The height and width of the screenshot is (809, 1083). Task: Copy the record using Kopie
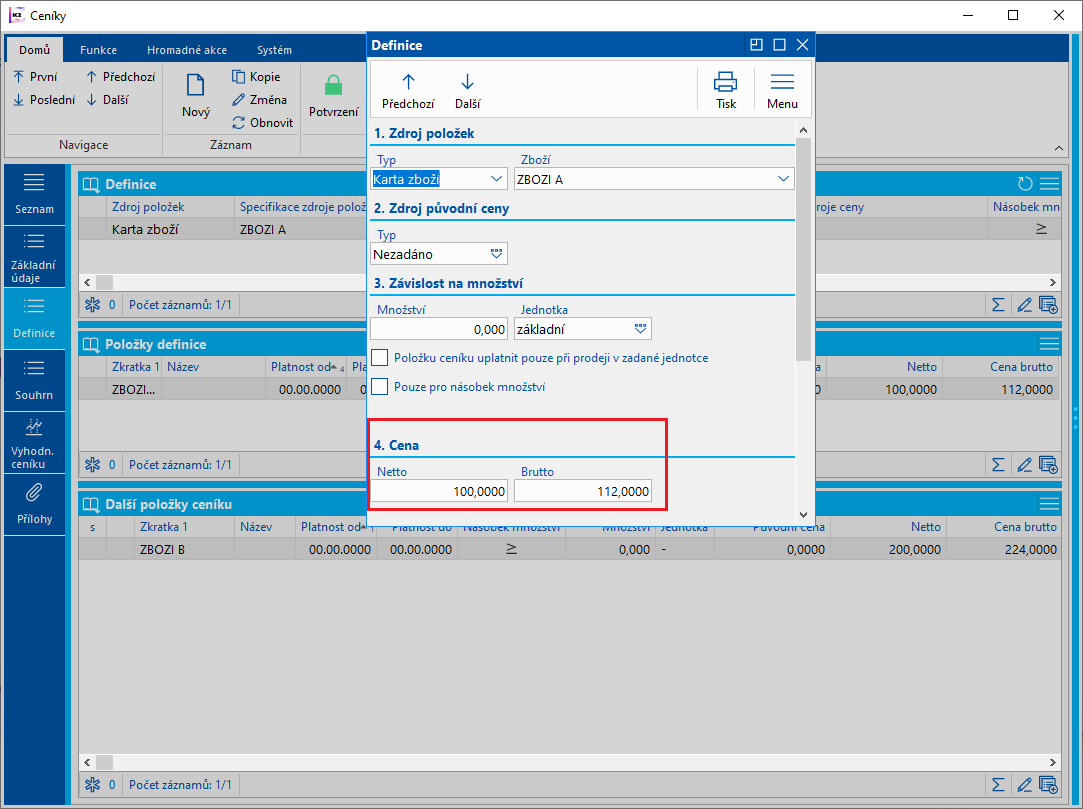coord(256,77)
